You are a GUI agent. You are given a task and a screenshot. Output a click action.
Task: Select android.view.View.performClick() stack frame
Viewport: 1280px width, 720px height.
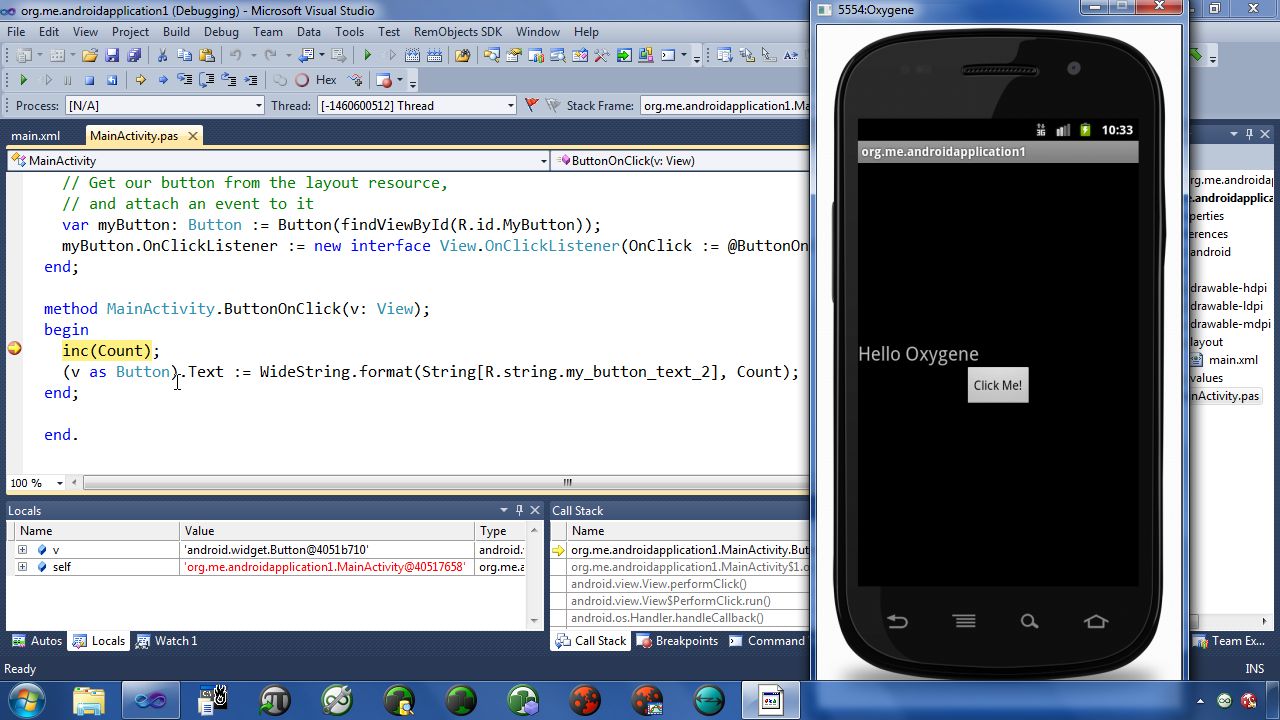(x=659, y=584)
